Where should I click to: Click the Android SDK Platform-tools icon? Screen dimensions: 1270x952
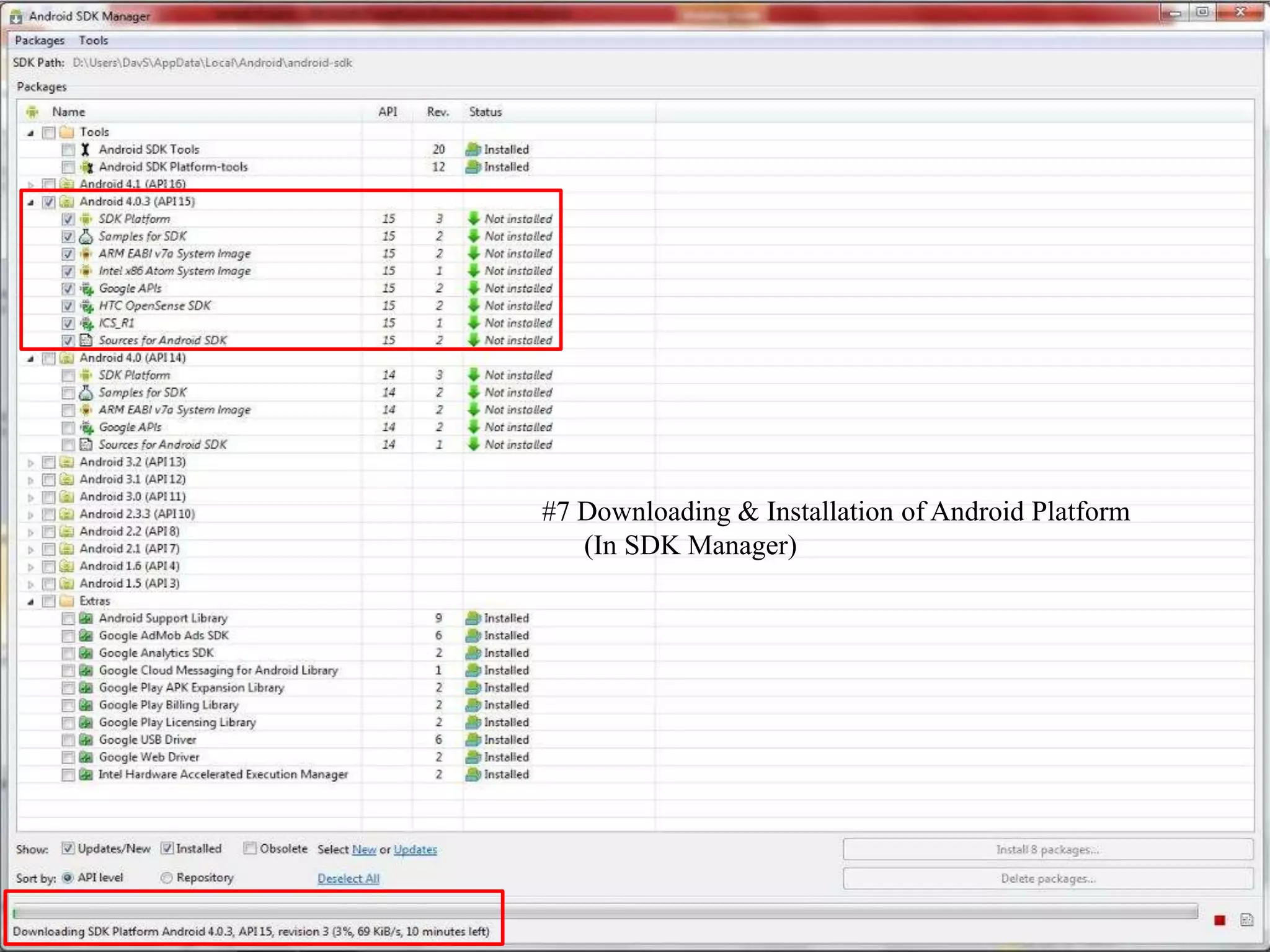[x=87, y=167]
